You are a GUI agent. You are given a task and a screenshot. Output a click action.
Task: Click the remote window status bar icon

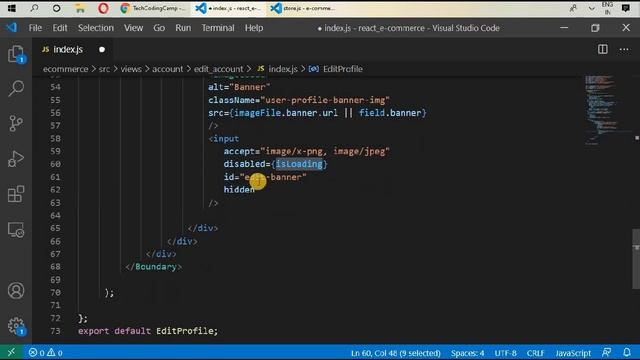tap(11, 352)
